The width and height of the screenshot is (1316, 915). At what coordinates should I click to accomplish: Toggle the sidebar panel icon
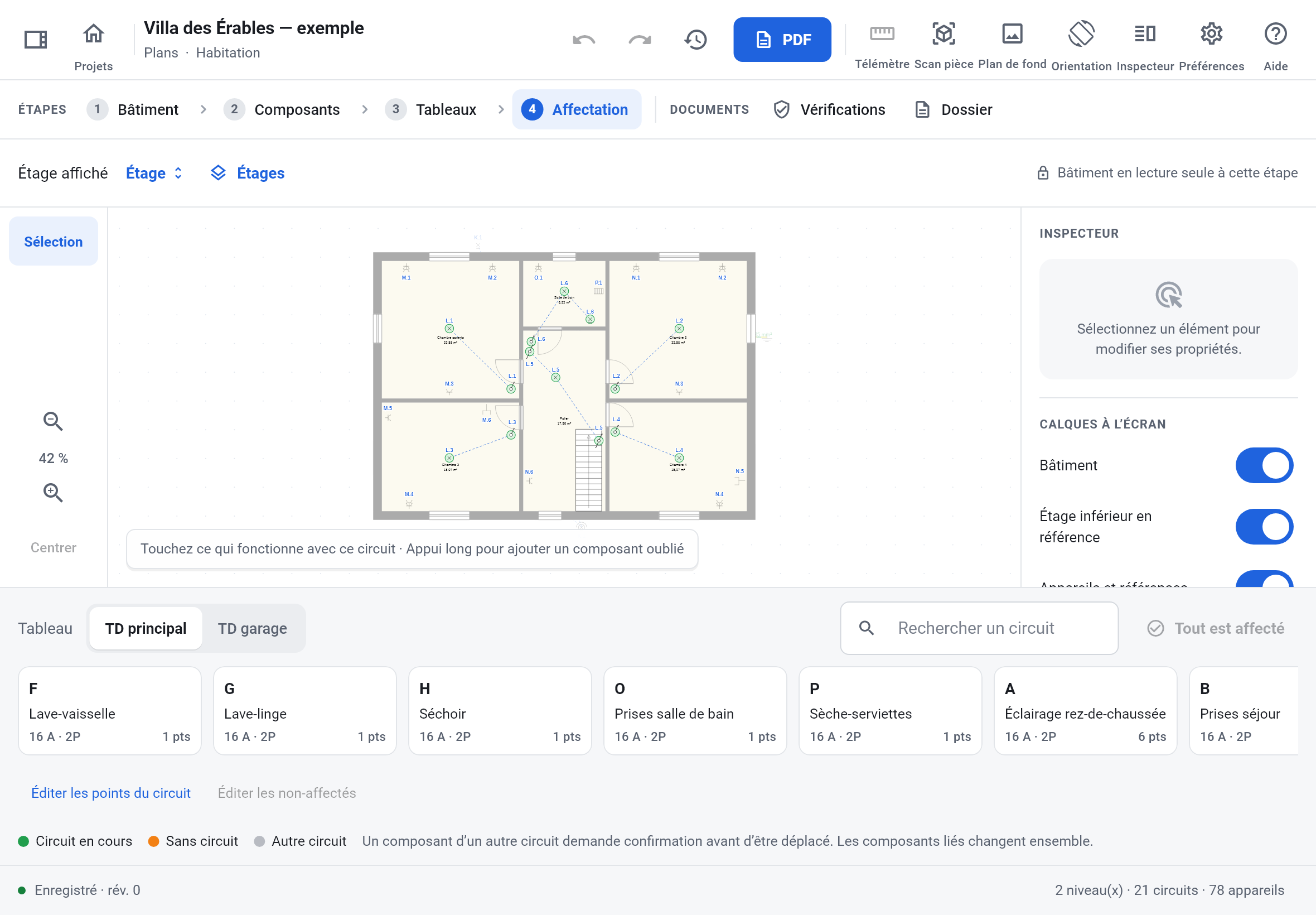point(36,40)
